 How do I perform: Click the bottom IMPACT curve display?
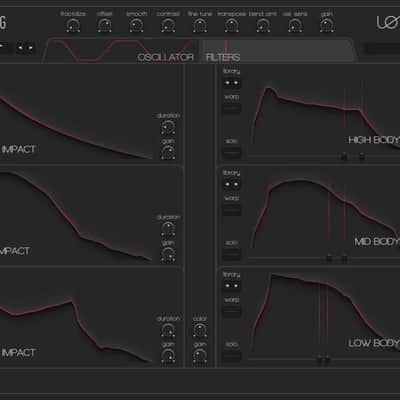[x=76, y=330]
